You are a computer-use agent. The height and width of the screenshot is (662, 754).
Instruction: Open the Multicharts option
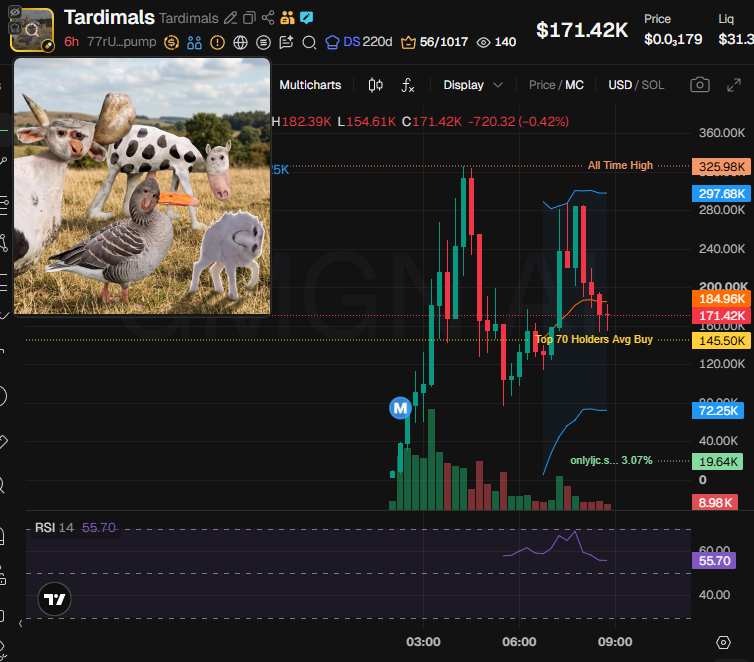[310, 85]
